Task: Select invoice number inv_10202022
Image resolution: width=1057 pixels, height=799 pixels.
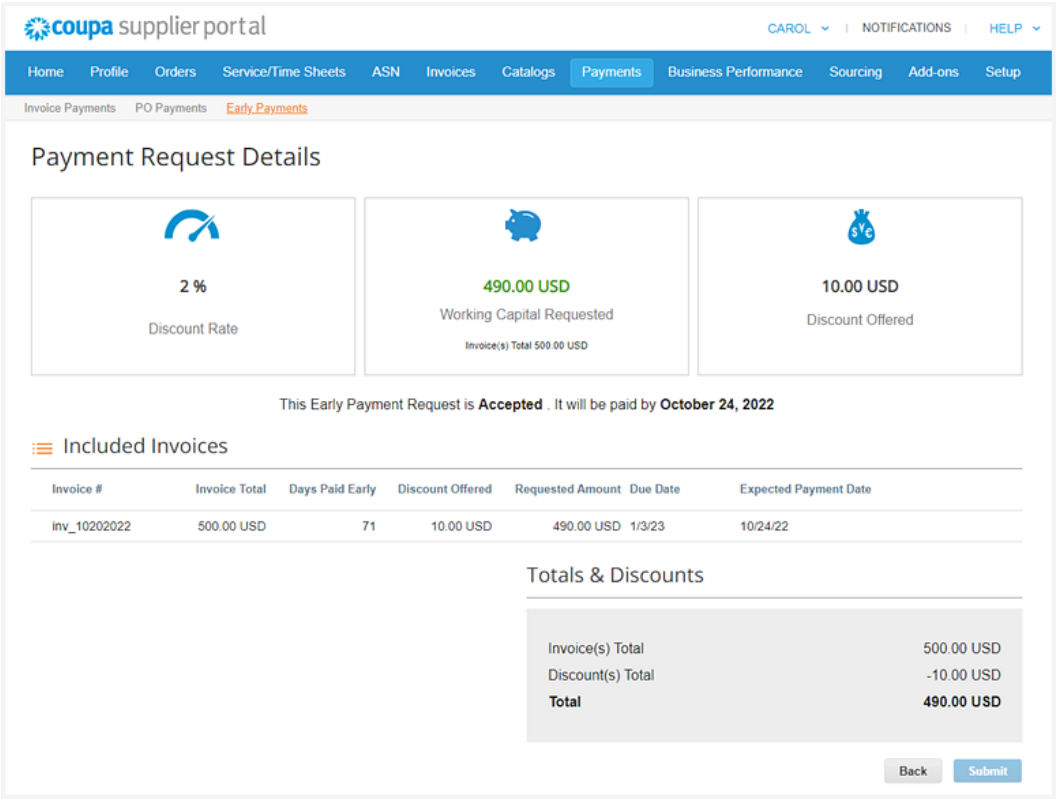Action: 91,526
